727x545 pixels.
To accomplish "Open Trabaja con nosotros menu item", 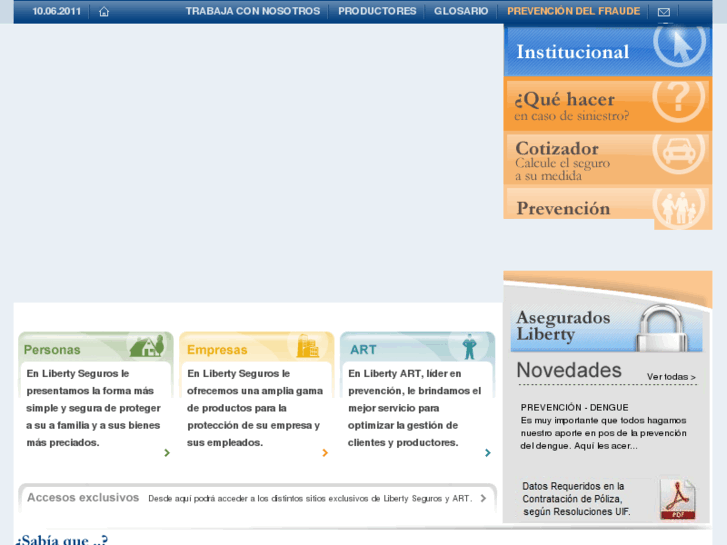I will (253, 11).
